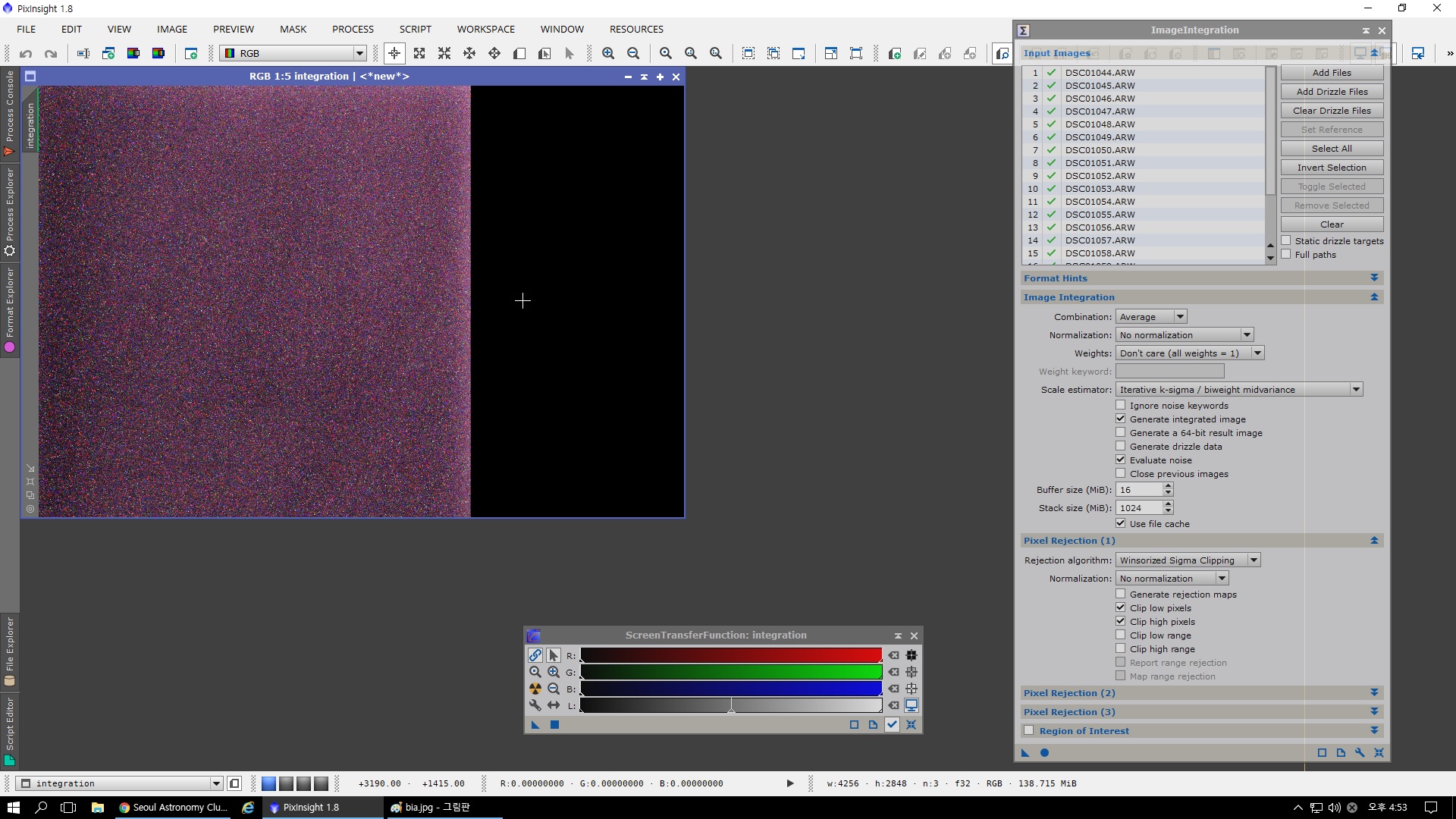Enable the Full paths checkbox
Screen dimensions: 1456x819
point(1286,255)
